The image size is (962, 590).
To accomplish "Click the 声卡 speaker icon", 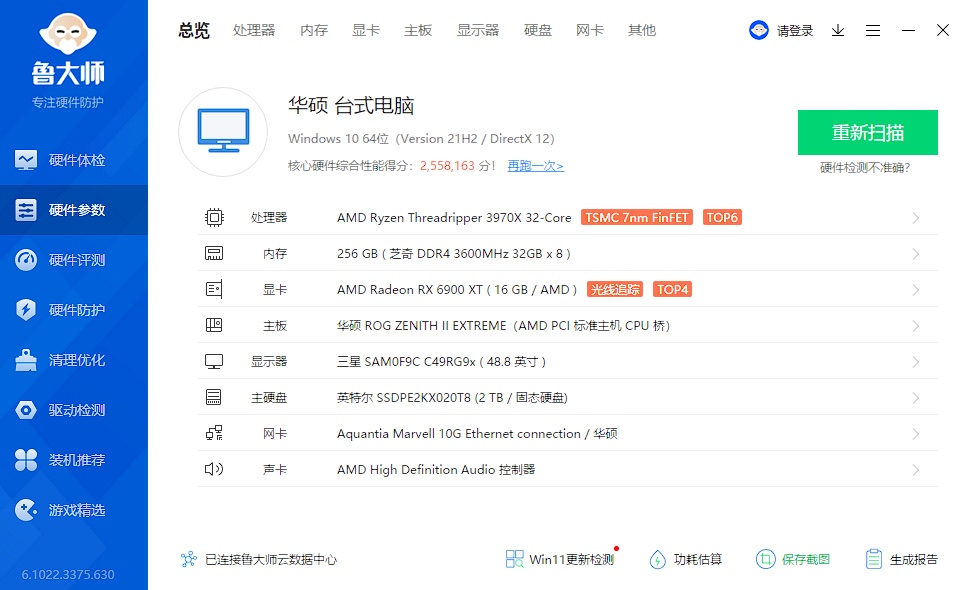I will (214, 469).
